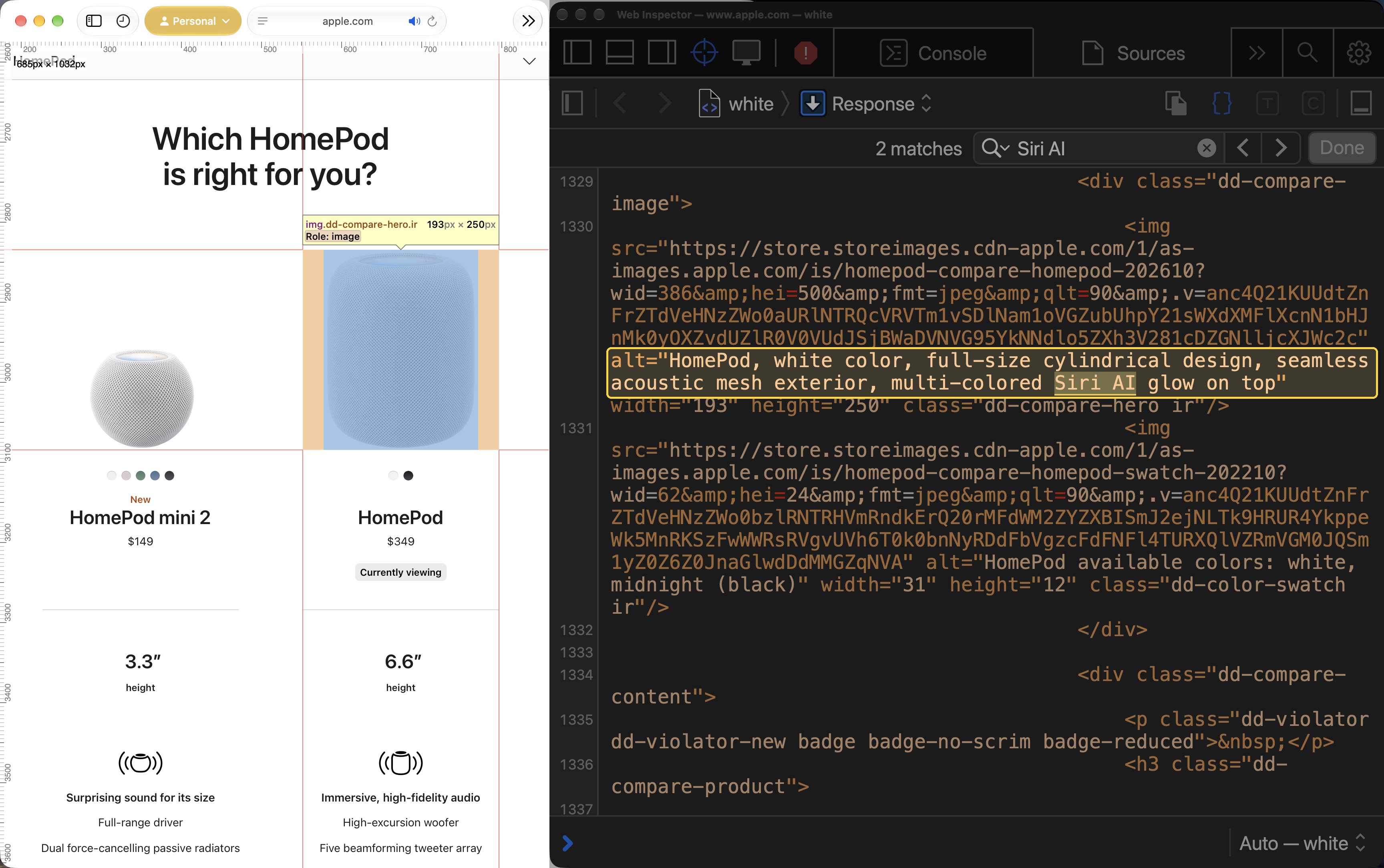Click HomePod mini 2 product title
This screenshot has height=868, width=1384.
point(140,518)
